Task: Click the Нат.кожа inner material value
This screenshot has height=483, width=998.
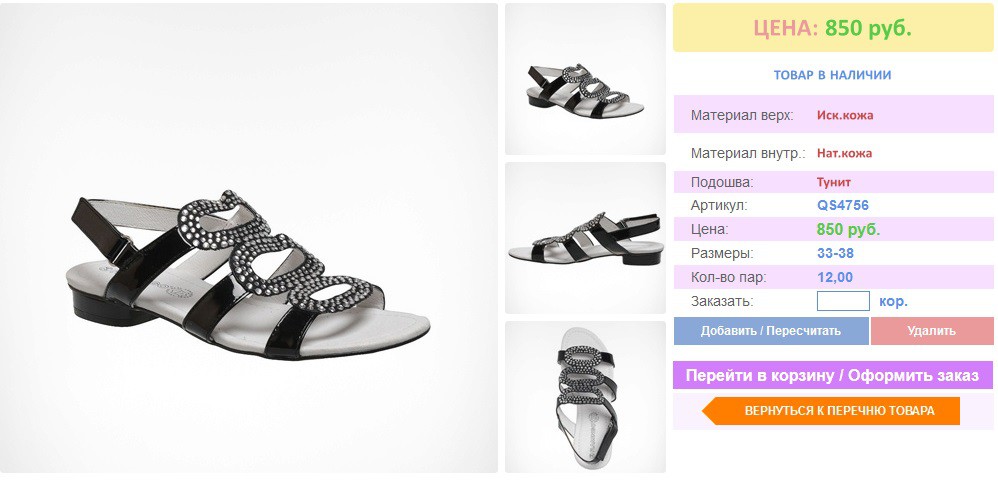Action: coord(844,153)
